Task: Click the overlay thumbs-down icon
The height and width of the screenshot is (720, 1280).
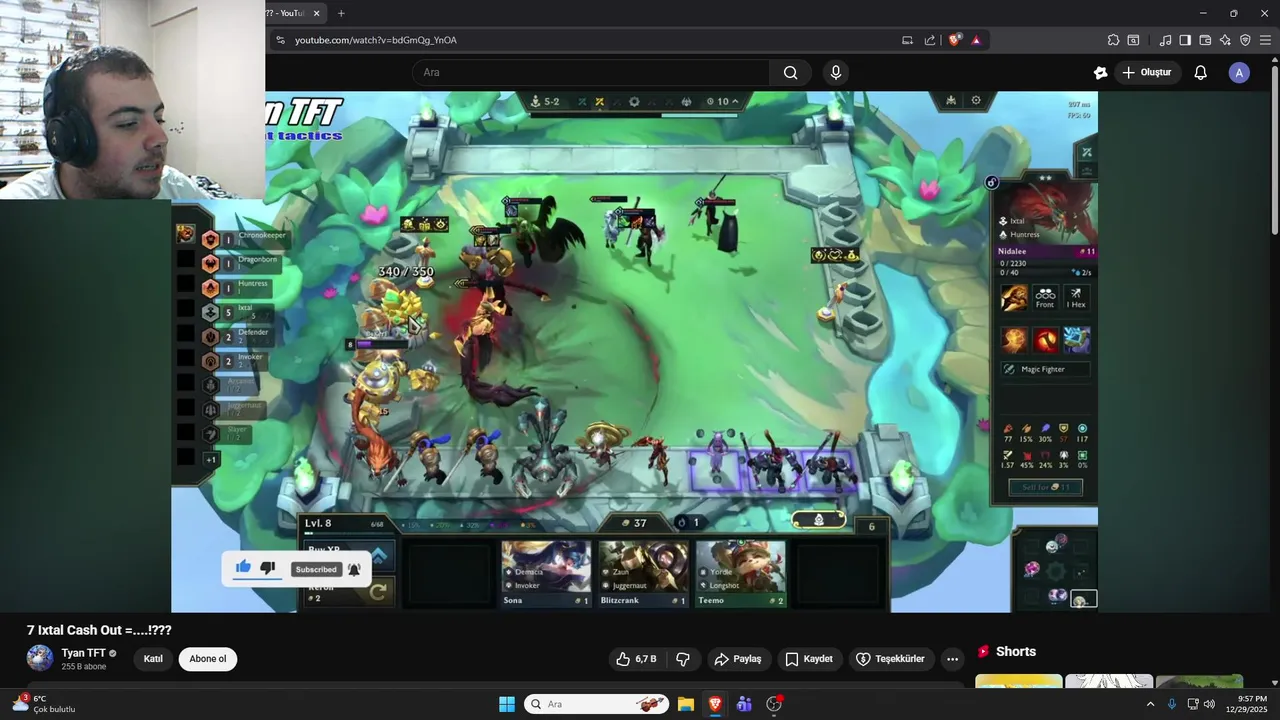Action: click(x=268, y=568)
